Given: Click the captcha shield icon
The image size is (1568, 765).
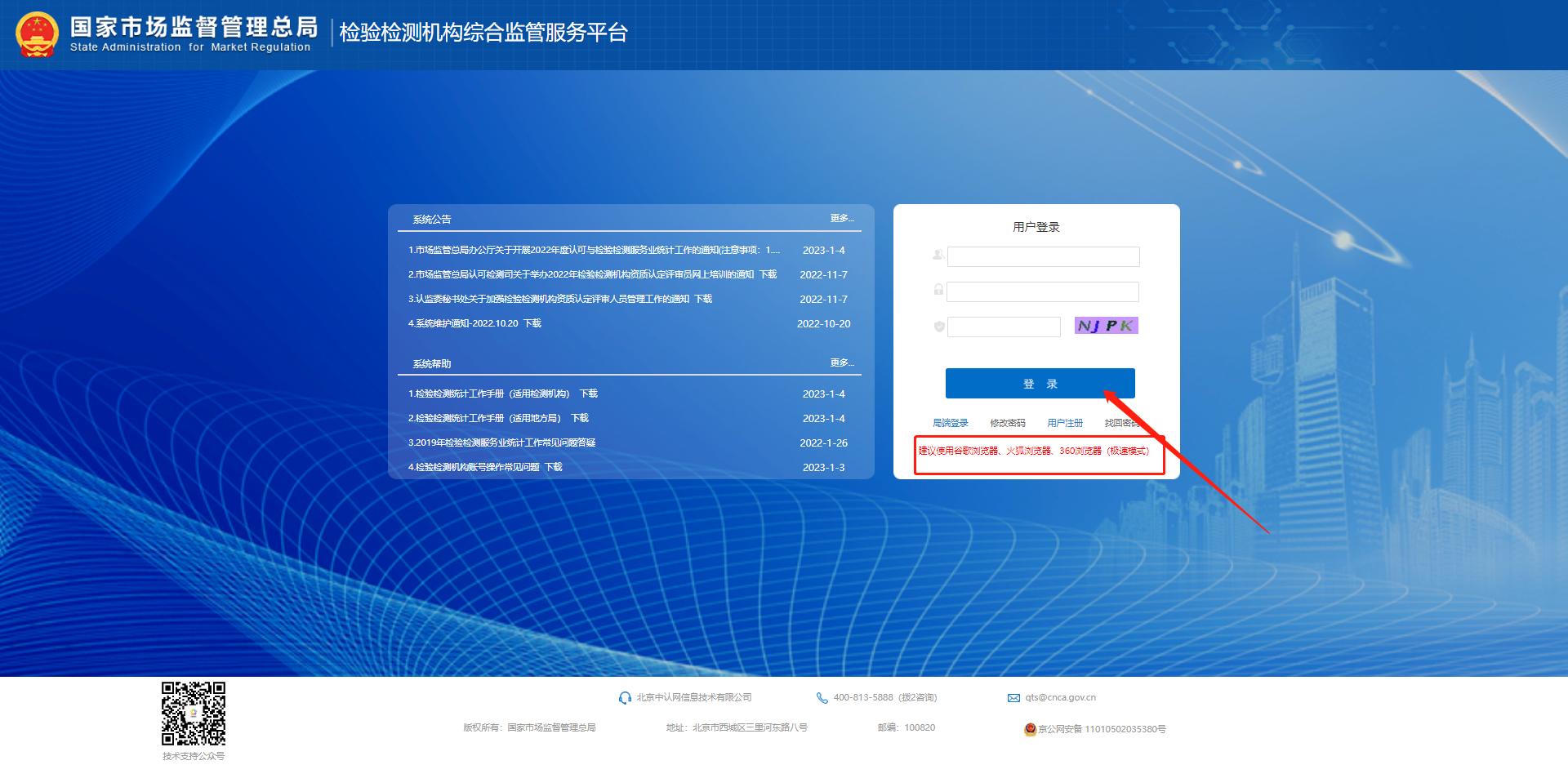Looking at the screenshot, I should [939, 327].
